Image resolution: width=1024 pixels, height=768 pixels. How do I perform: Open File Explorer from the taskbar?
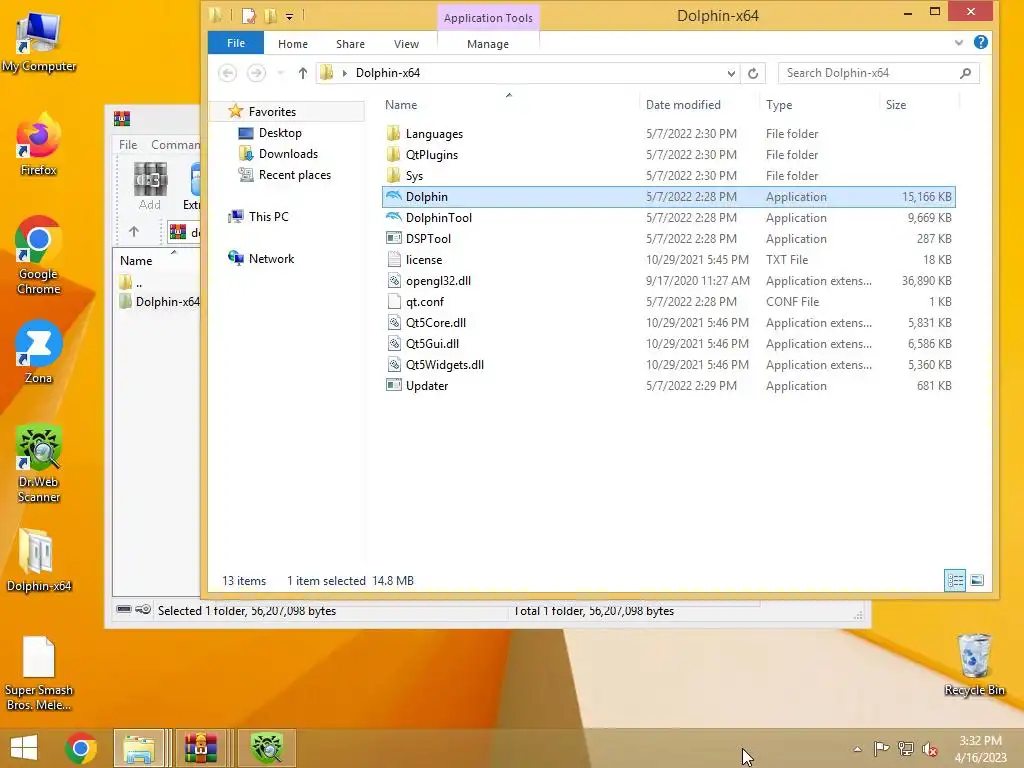tap(138, 748)
